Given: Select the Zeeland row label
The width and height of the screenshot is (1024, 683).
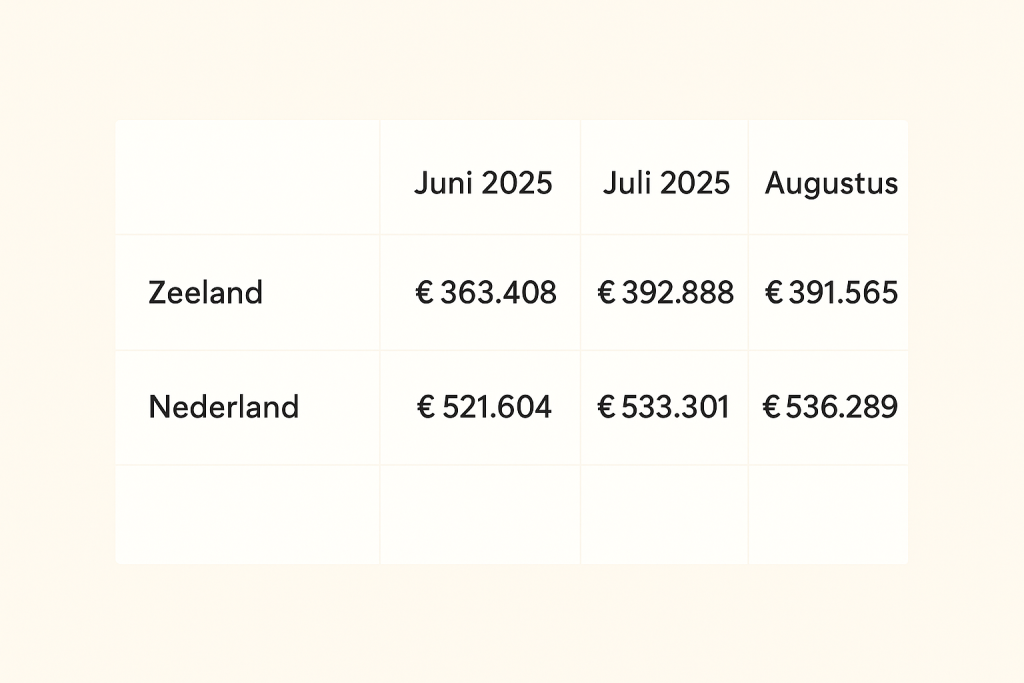Looking at the screenshot, I should tap(205, 293).
